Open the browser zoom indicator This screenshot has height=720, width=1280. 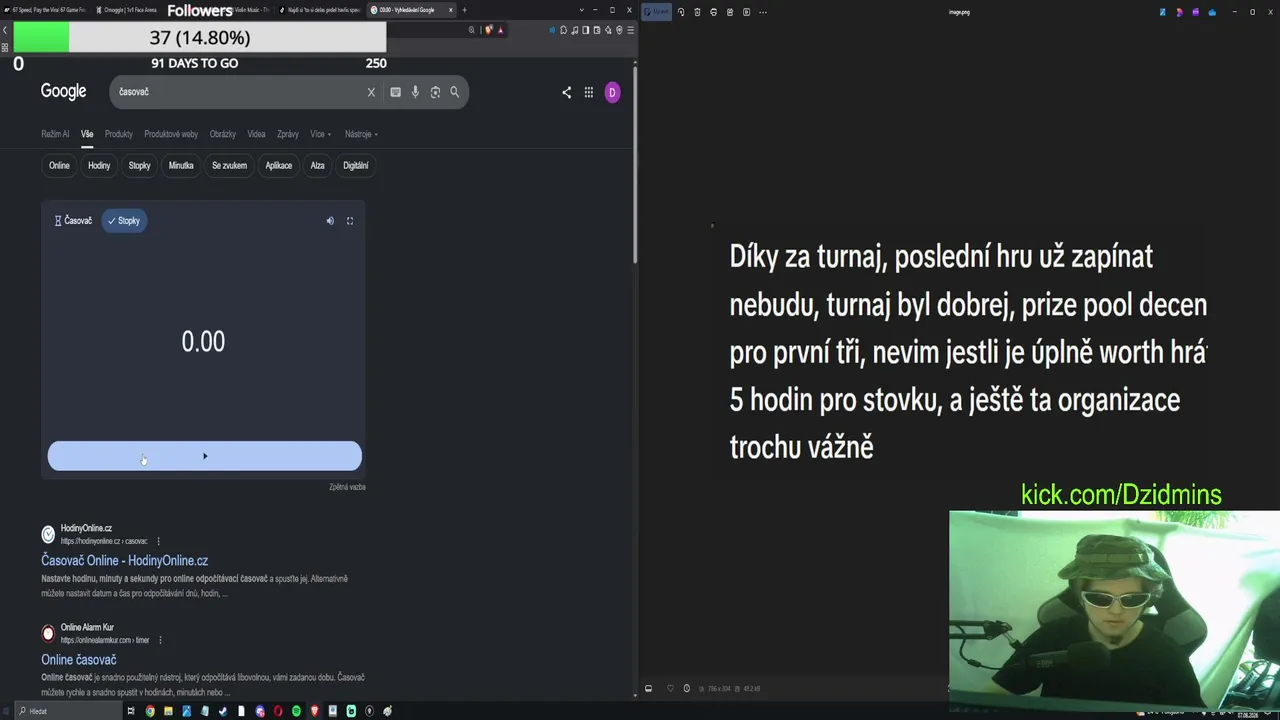472,30
